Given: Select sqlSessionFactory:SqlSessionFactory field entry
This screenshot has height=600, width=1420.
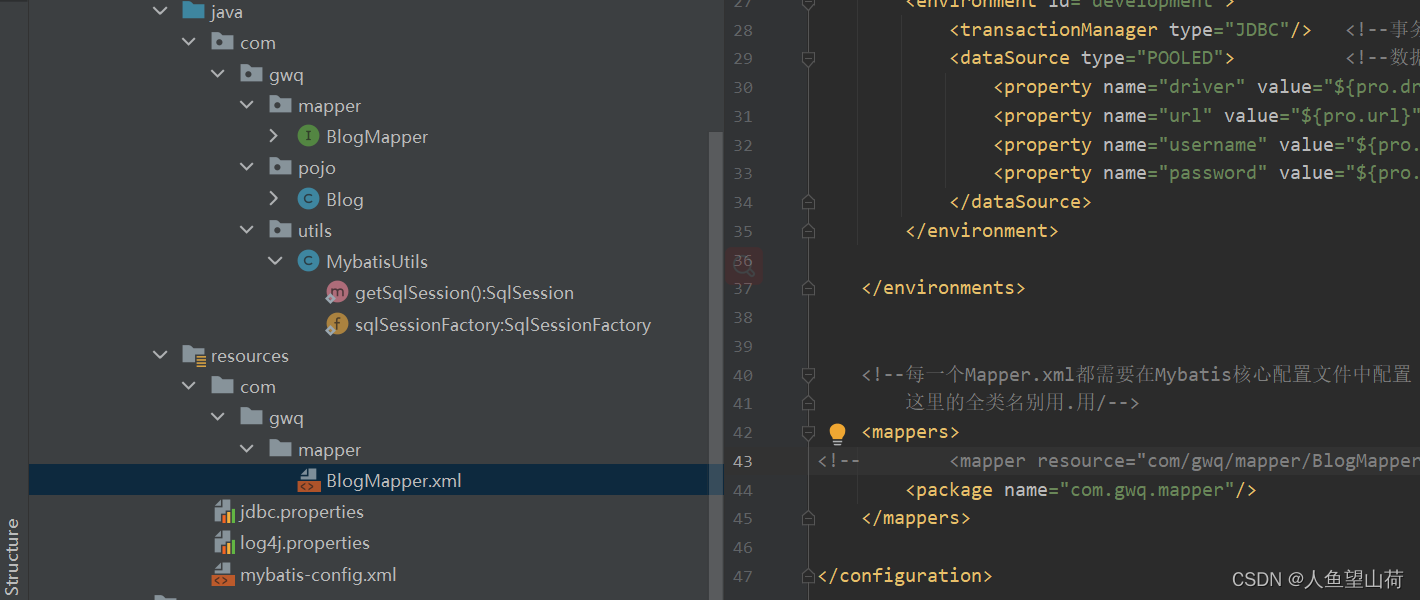Looking at the screenshot, I should (x=503, y=324).
